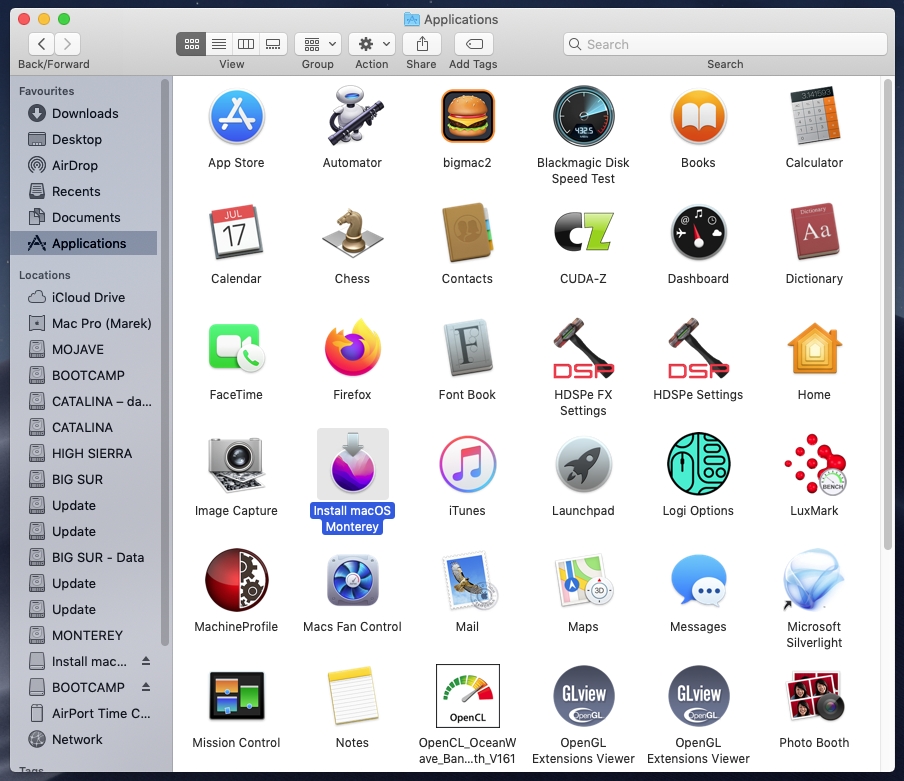
Task: Select the Dashboard app icon
Action: (698, 232)
